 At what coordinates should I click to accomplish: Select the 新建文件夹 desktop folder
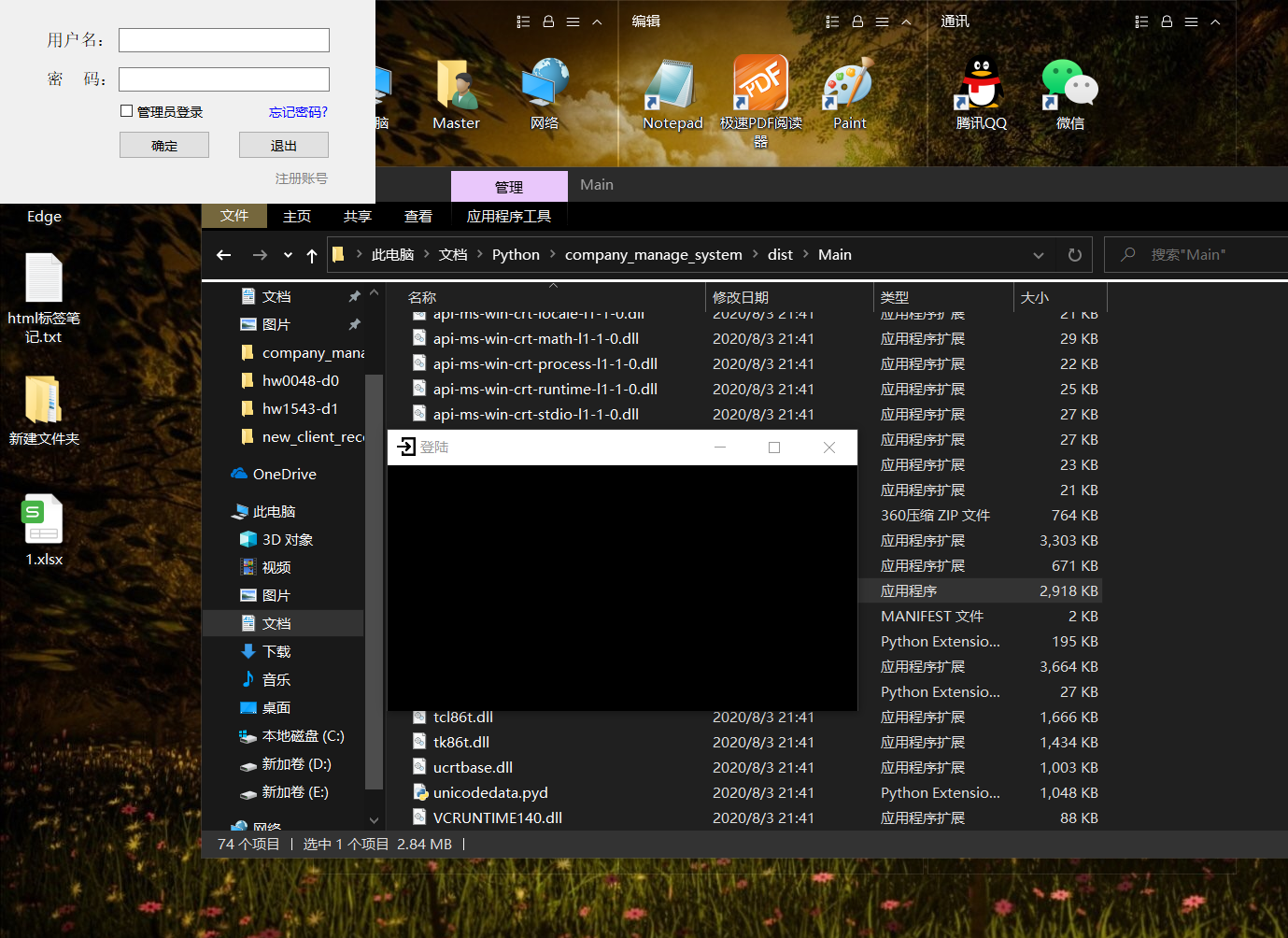pyautogui.click(x=44, y=410)
